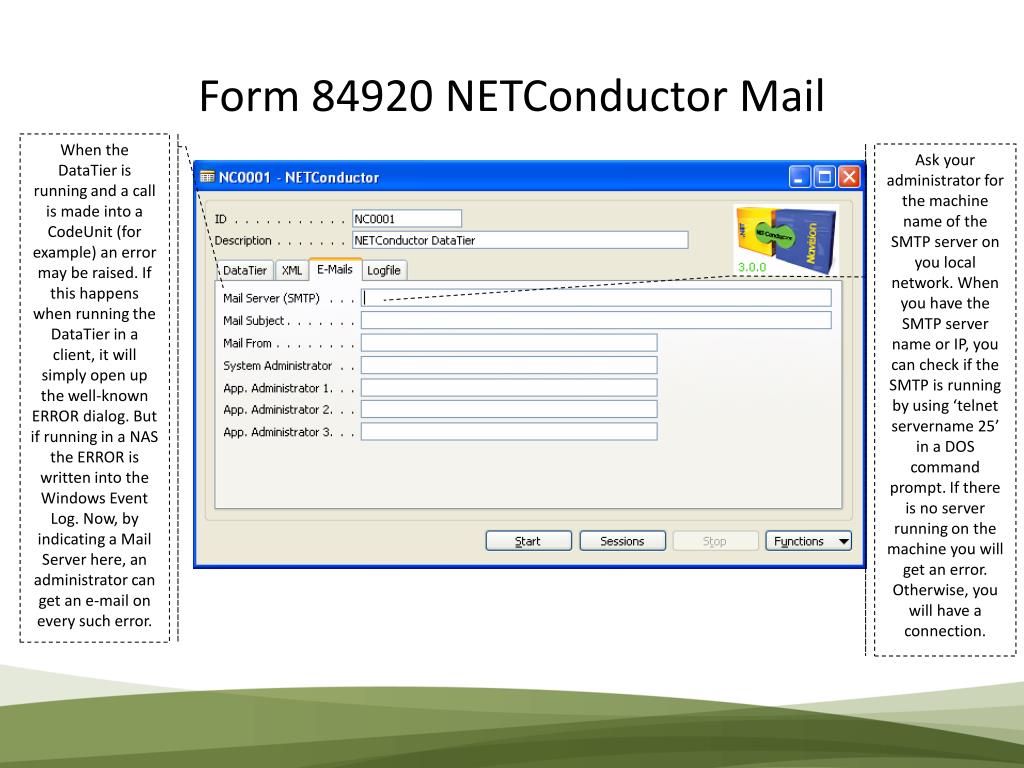Expand the Functions dropdown button
Screen dimensions: 1024x768
(x=808, y=541)
